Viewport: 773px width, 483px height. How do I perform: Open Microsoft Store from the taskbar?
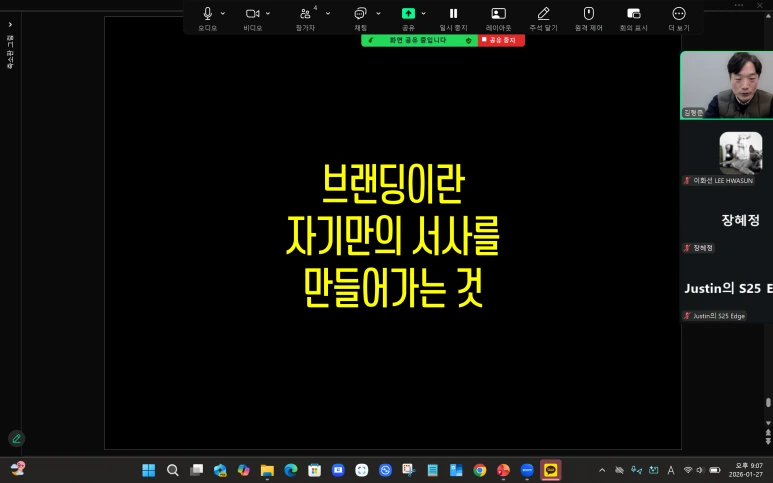[315, 470]
